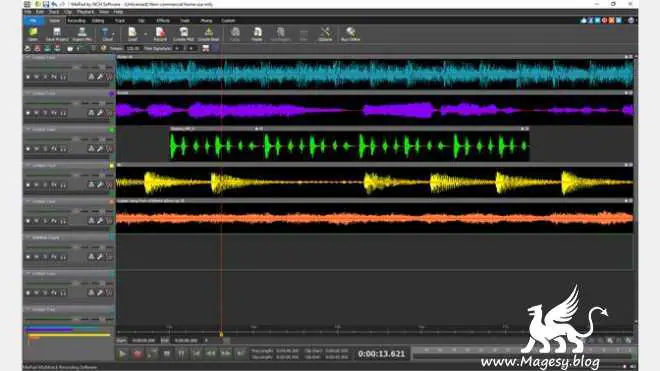Click the Fast Forward transport button
Screen dimensions: 660x371
pos(225,354)
